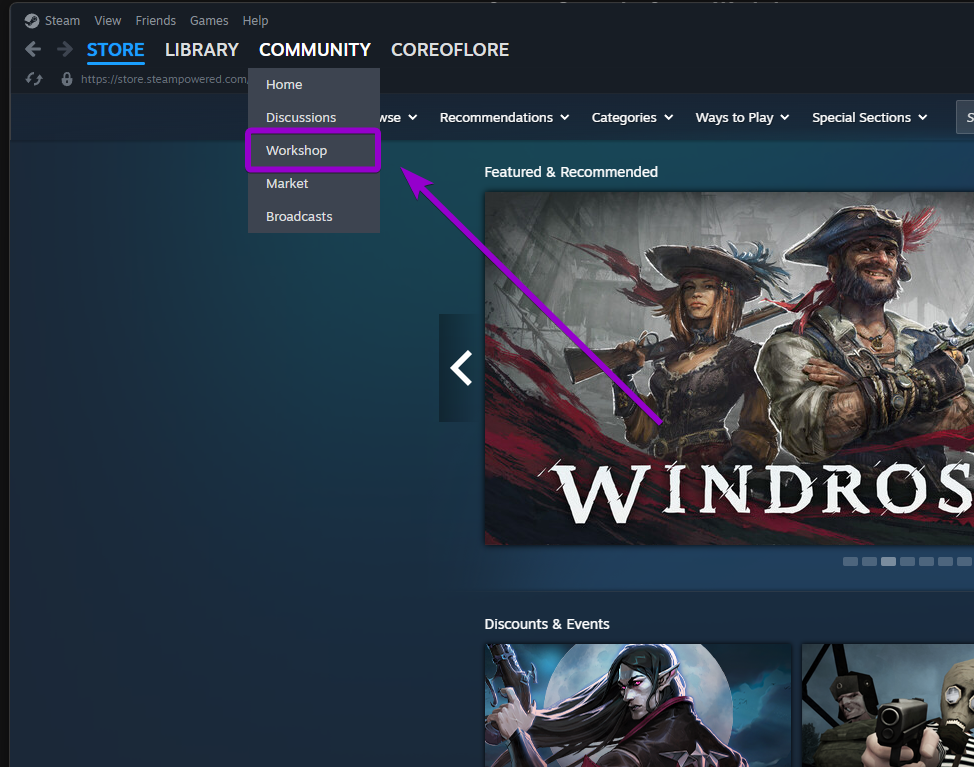
Task: Open the View menu
Action: coord(107,20)
